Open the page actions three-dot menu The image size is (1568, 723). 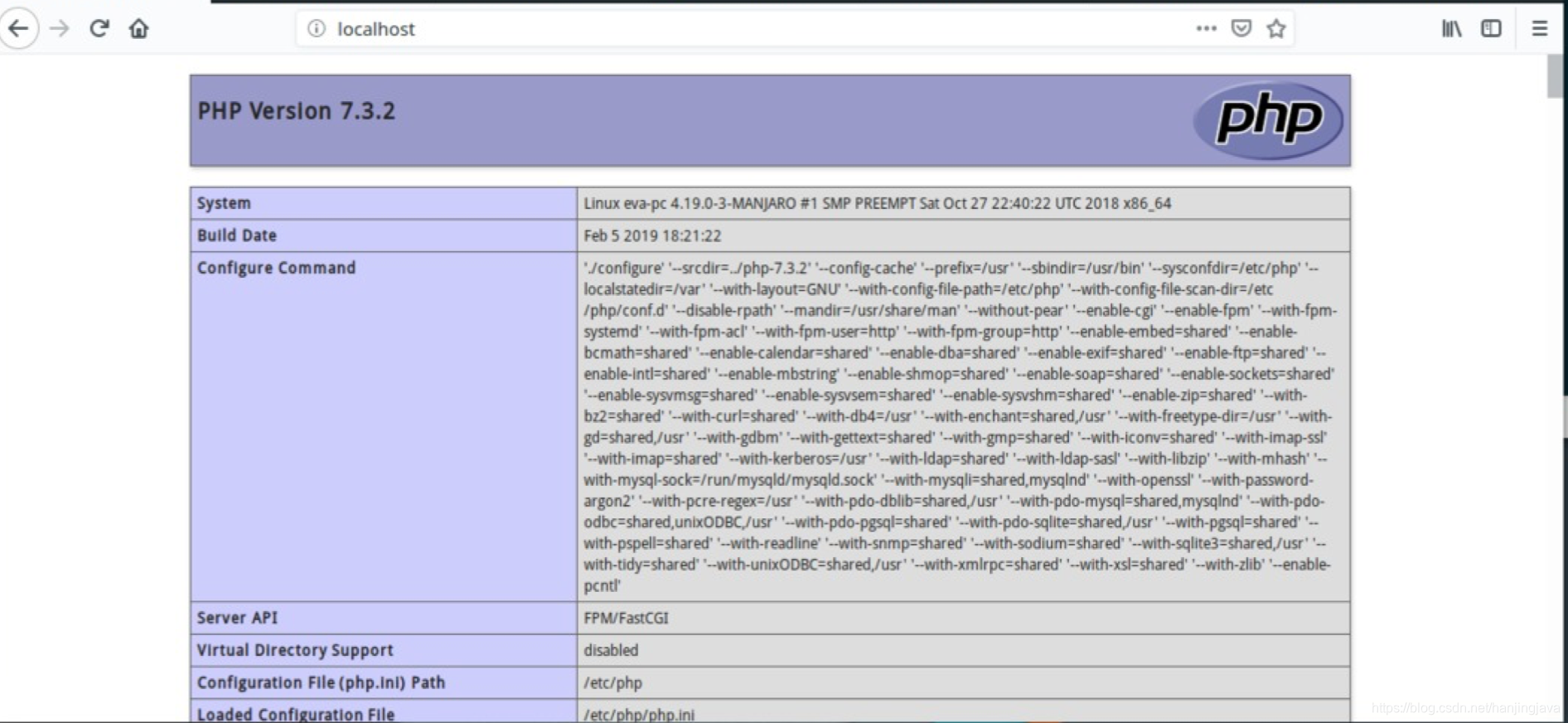pos(1207,29)
